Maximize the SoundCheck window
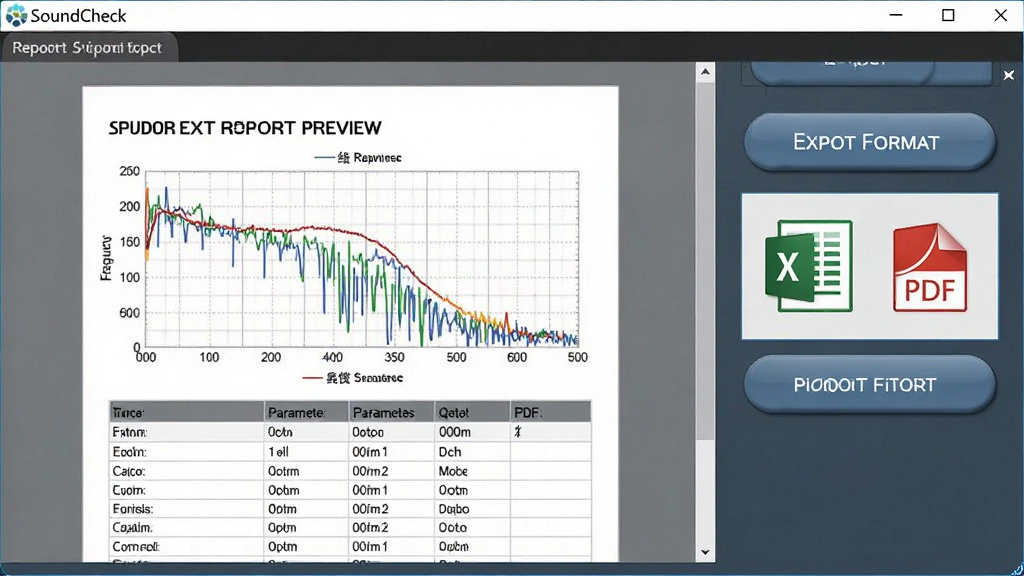 tap(948, 15)
